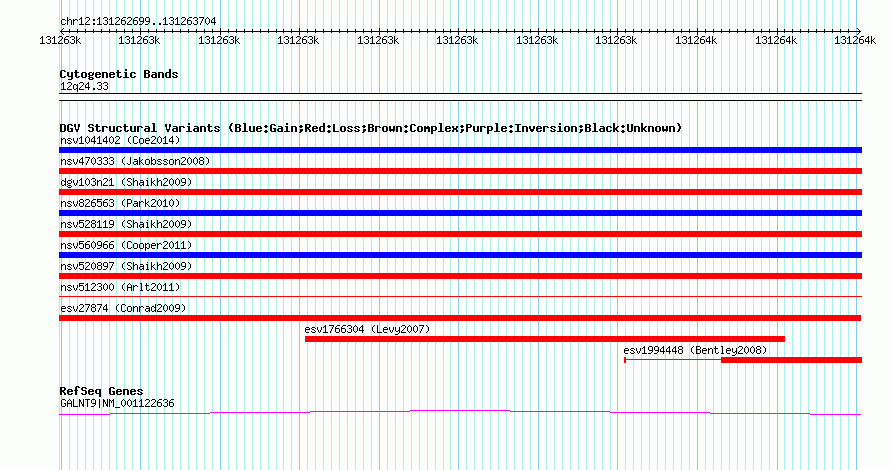Screen dimensions: 890x470
Task: Select the magenta GALNT9 gene line
Action: pyautogui.click(x=460, y=412)
